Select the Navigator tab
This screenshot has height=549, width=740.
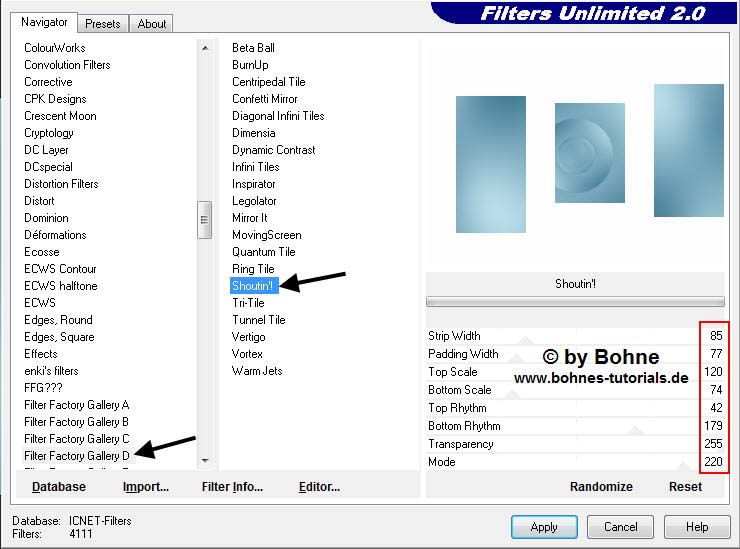click(45, 22)
